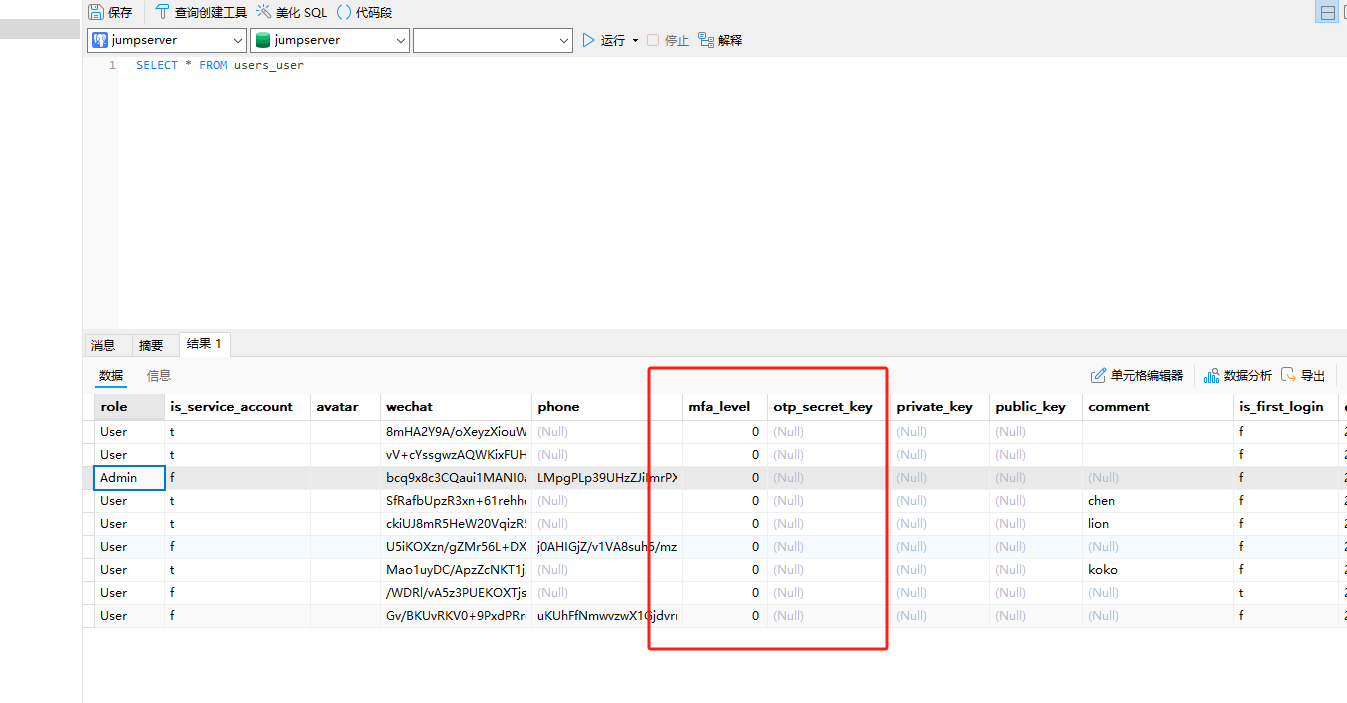This screenshot has height=703, width=1347.
Task: Select the 结果 1 tab
Action: [x=204, y=344]
